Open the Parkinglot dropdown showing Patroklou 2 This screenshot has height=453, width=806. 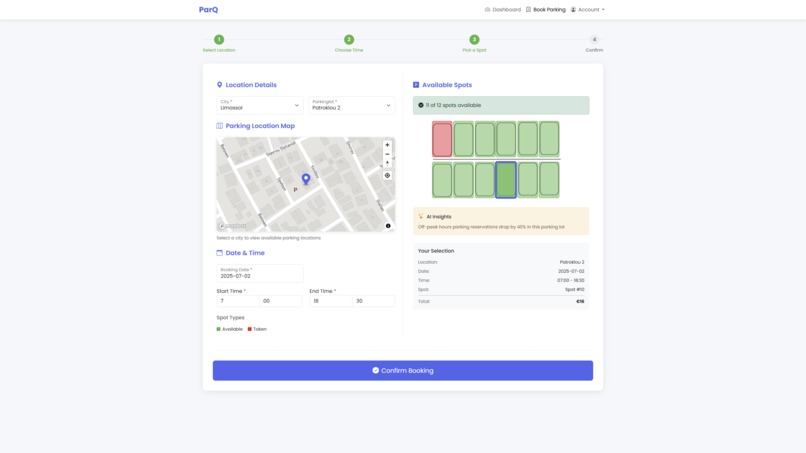point(352,105)
